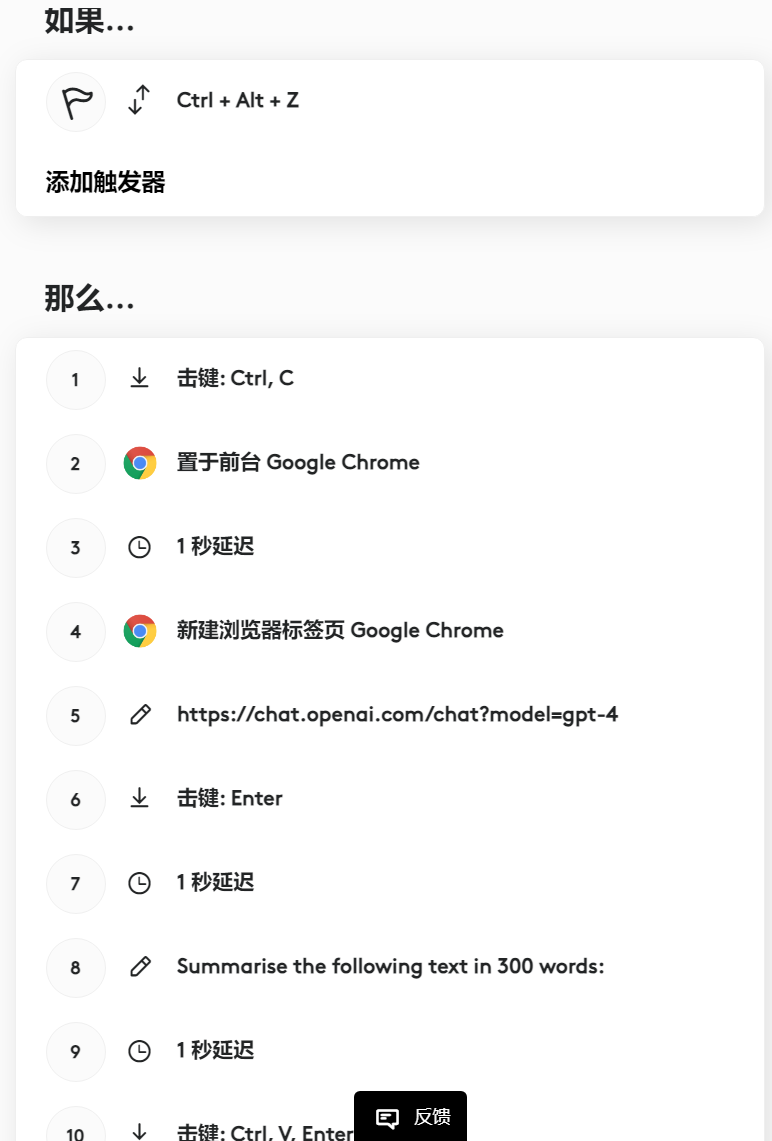The height and width of the screenshot is (1141, 772).
Task: Click 添加触发器 to add a trigger
Action: tap(105, 182)
